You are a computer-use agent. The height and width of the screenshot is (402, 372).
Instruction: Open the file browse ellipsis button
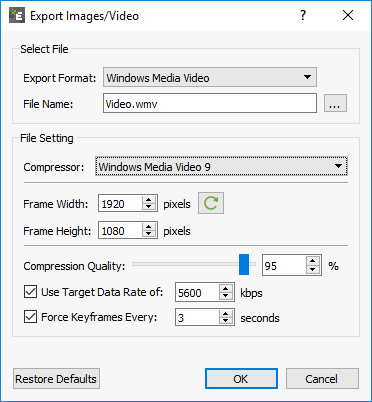[x=335, y=103]
